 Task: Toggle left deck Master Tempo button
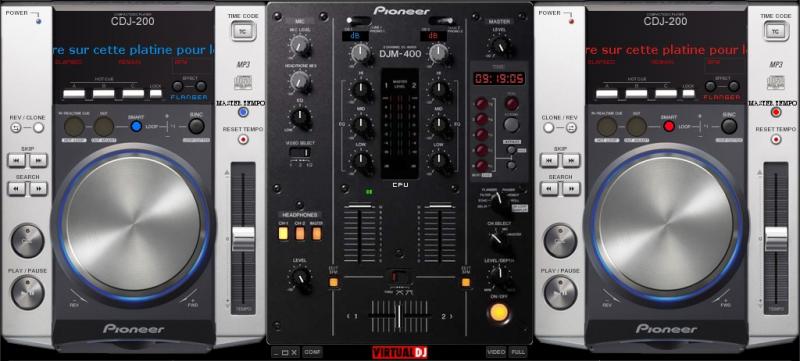point(243,112)
